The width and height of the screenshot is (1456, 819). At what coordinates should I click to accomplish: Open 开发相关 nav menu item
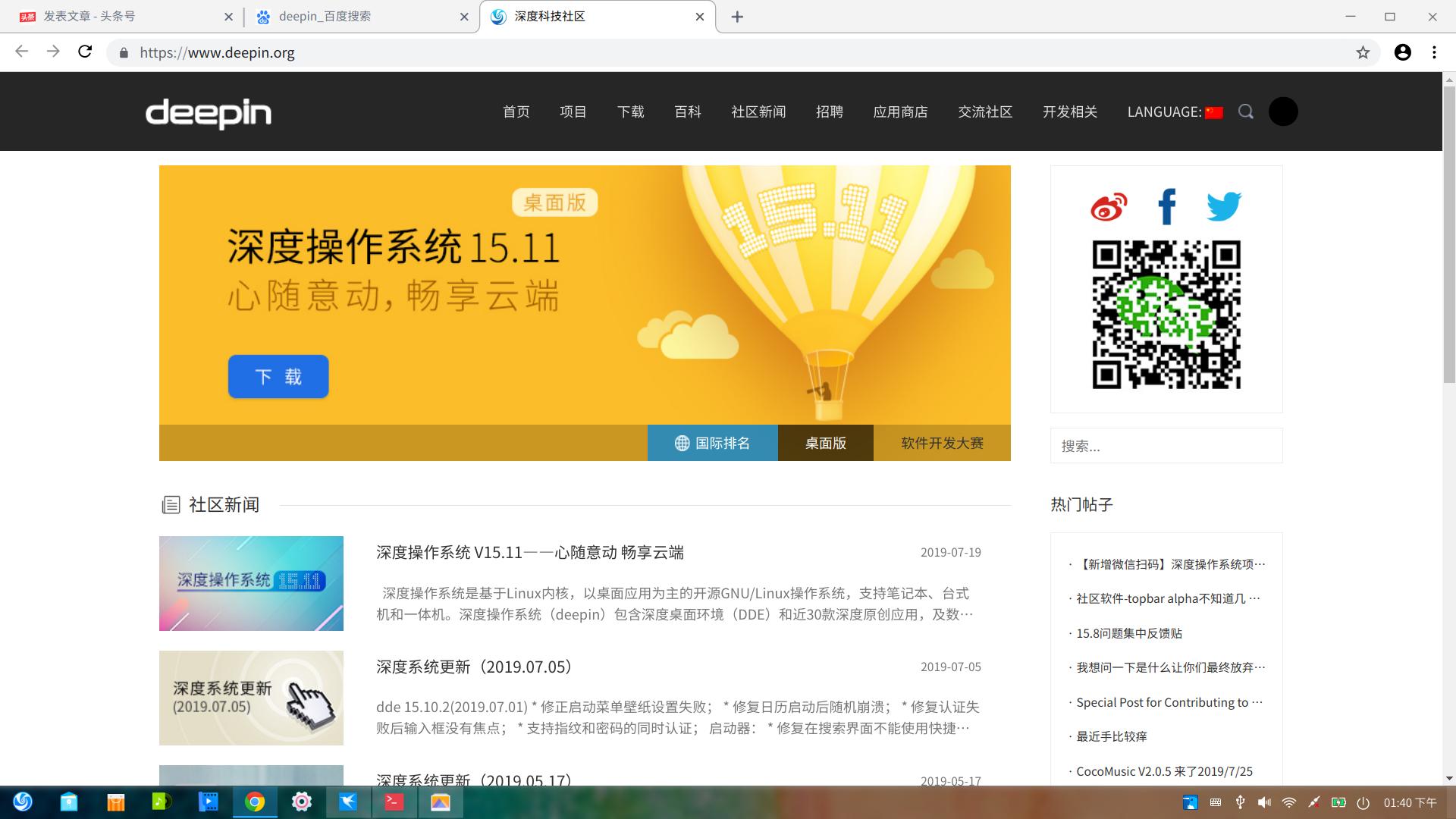1070,111
